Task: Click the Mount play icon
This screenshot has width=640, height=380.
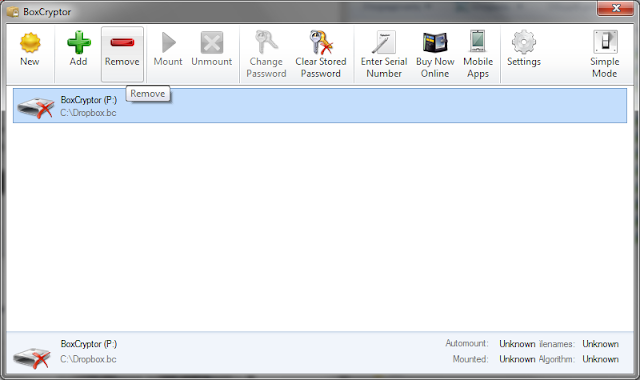Action: tap(168, 42)
